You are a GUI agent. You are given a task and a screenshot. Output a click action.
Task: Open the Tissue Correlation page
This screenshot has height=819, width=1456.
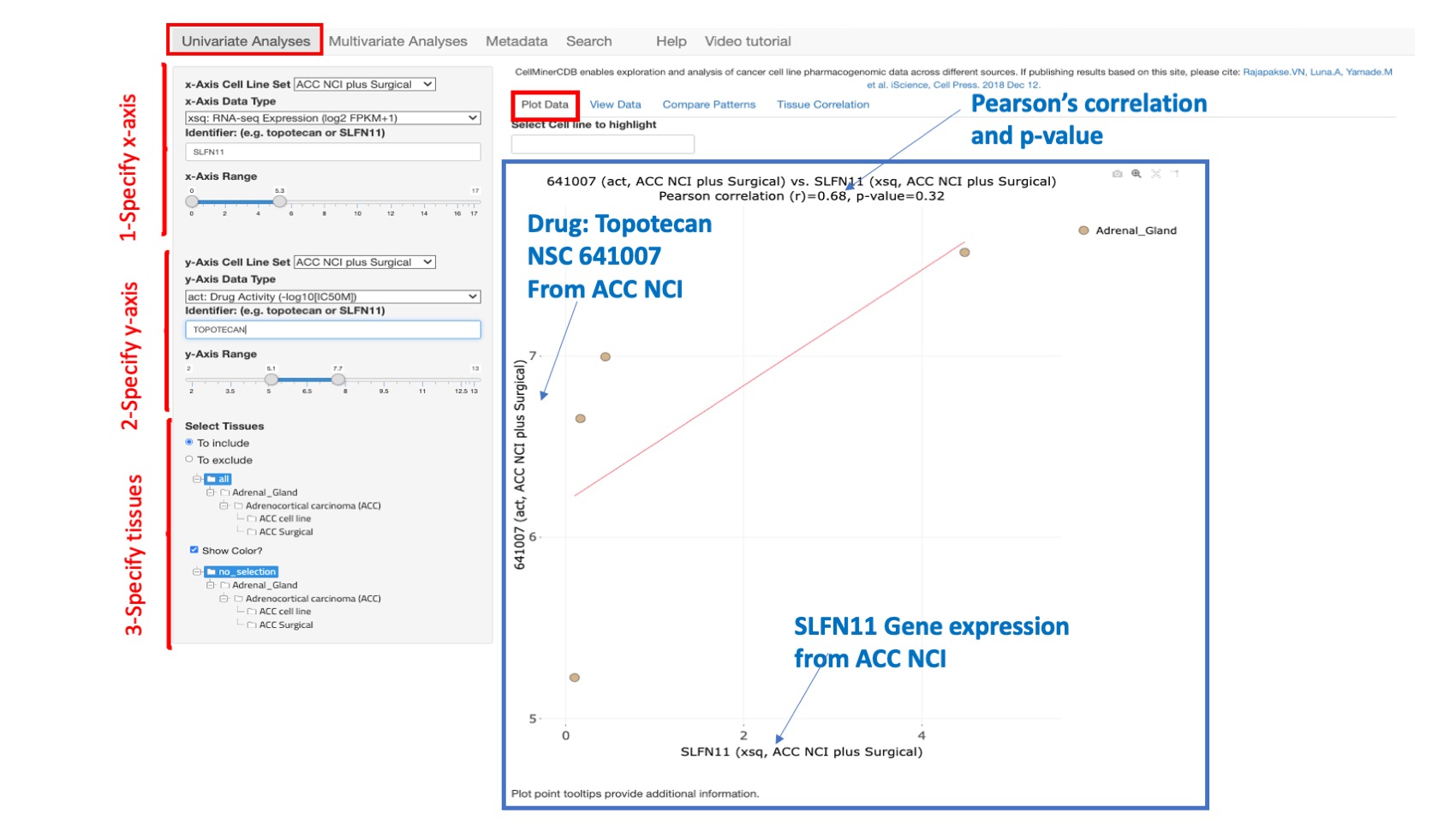click(x=822, y=104)
